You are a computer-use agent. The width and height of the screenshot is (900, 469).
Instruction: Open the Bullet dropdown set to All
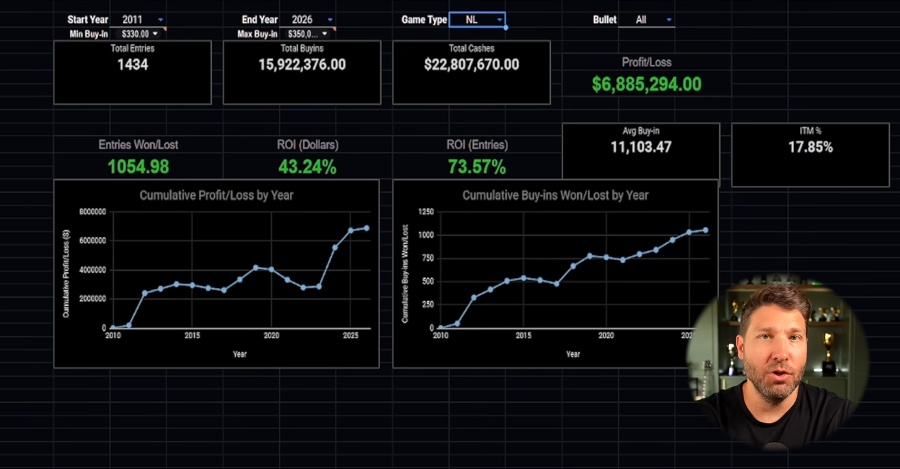646,20
